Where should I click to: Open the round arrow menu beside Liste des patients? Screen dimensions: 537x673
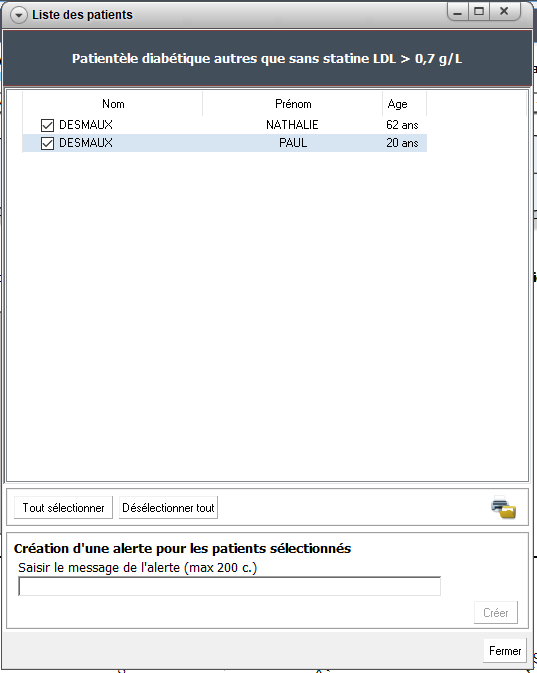(x=18, y=15)
